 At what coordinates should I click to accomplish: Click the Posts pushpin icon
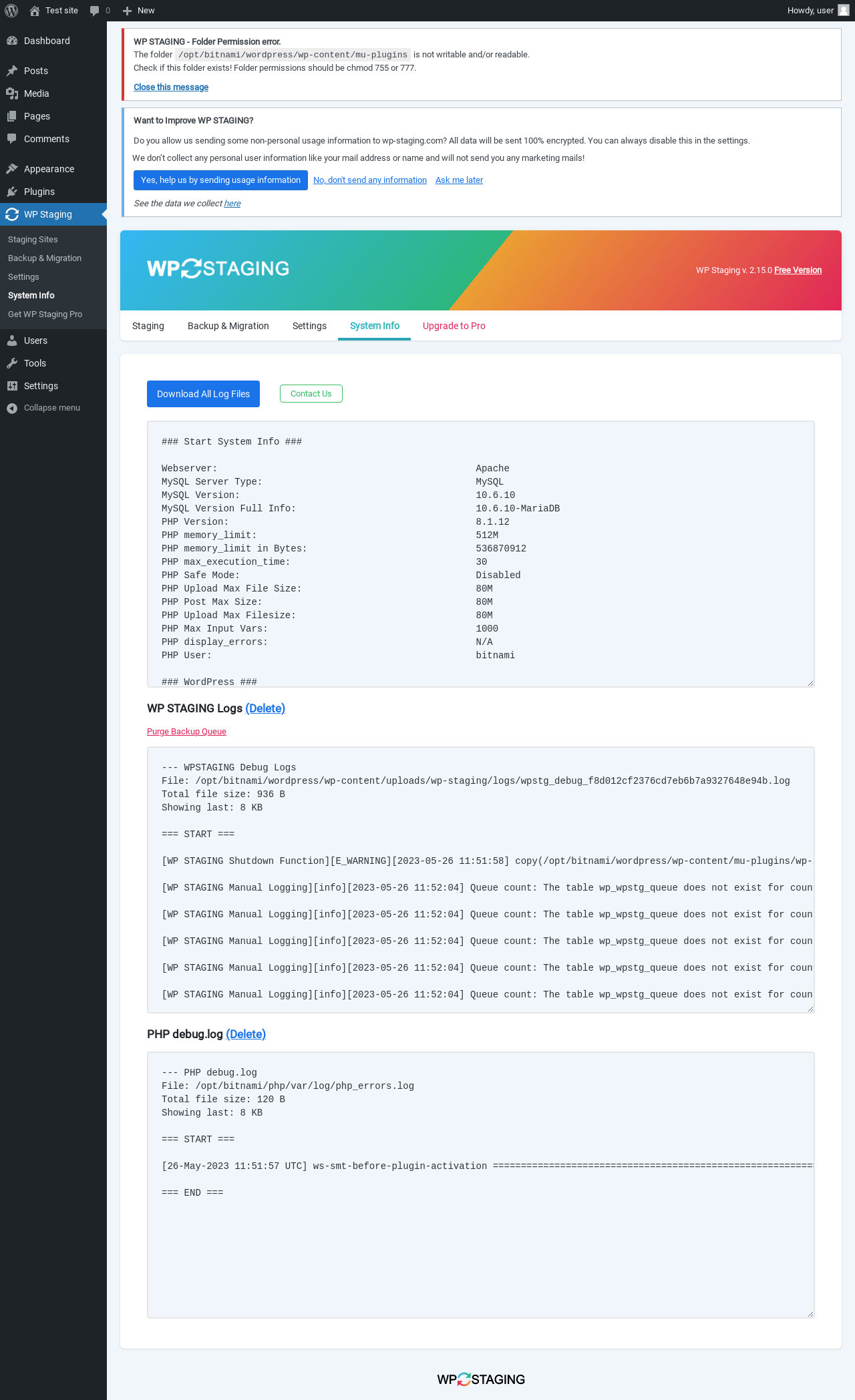pyautogui.click(x=12, y=71)
